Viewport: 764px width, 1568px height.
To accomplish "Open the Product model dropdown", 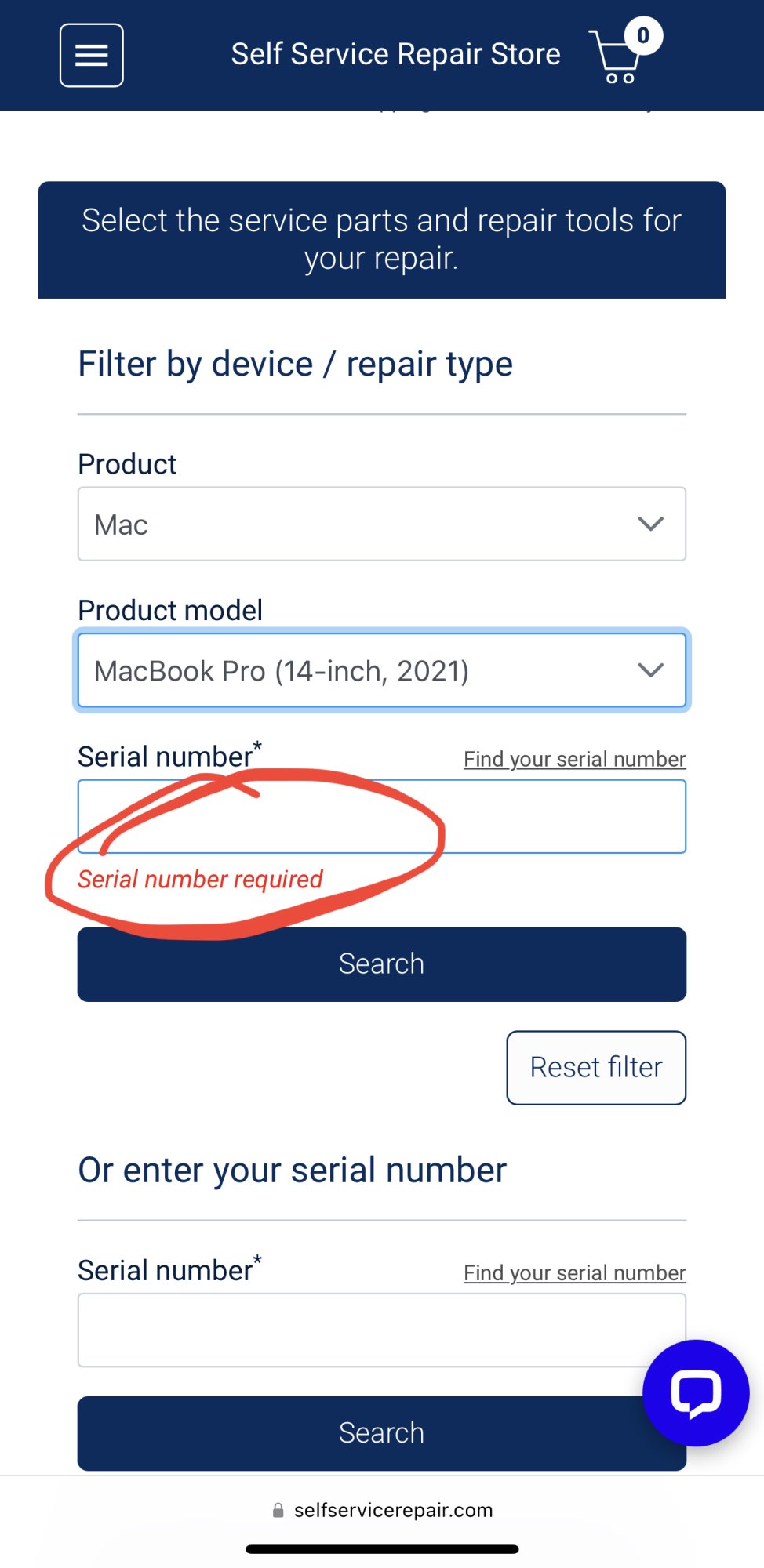I will (x=381, y=670).
